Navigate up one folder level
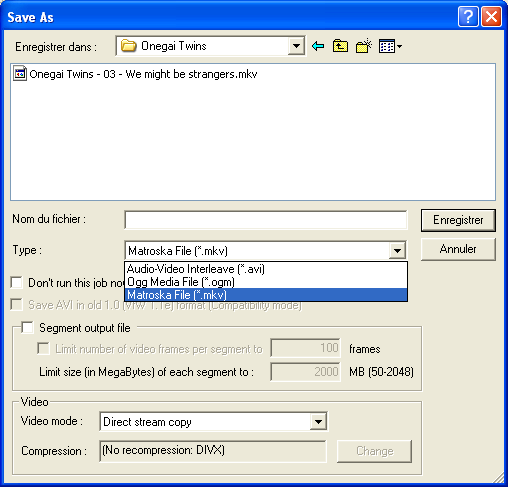Screen dimensions: 508x487 340,46
